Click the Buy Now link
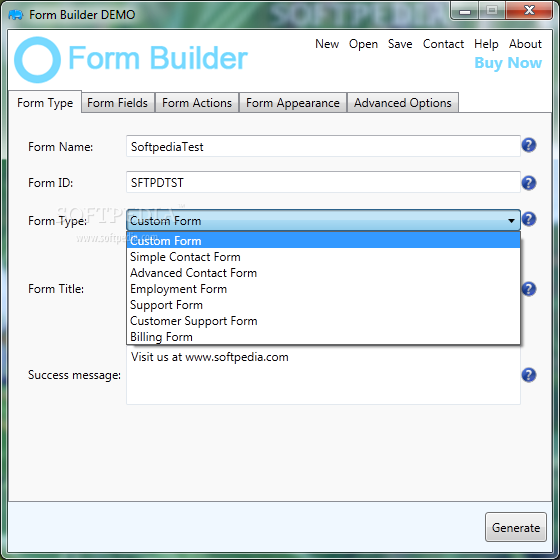Viewport: 560px width, 560px height. coord(508,63)
